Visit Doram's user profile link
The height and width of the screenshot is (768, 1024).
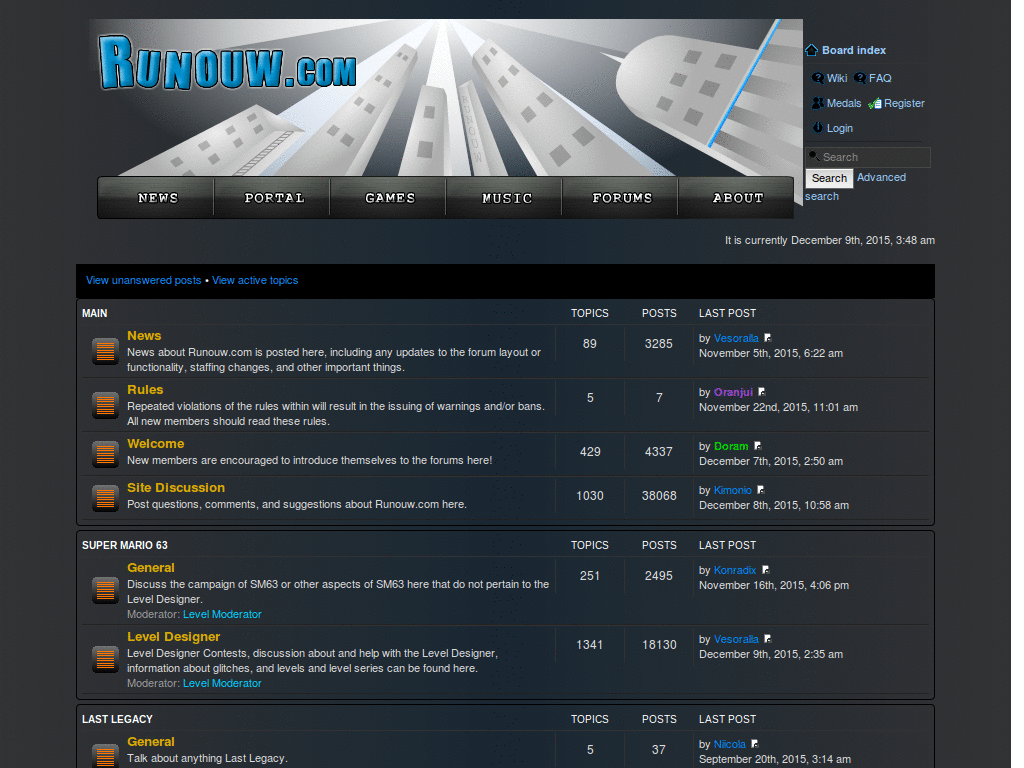[731, 447]
